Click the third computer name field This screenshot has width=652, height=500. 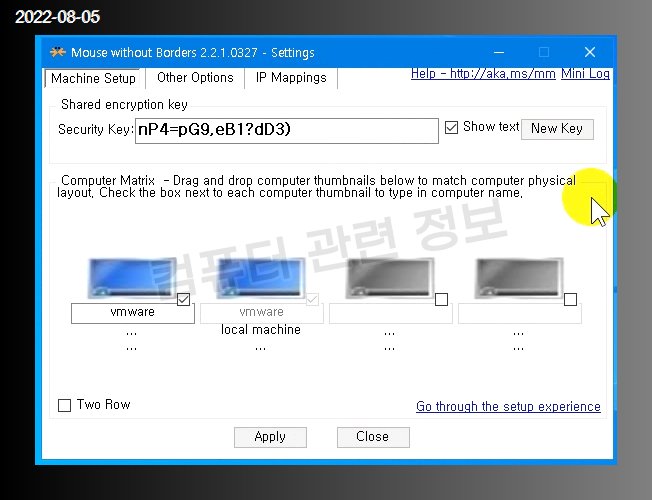tap(390, 313)
